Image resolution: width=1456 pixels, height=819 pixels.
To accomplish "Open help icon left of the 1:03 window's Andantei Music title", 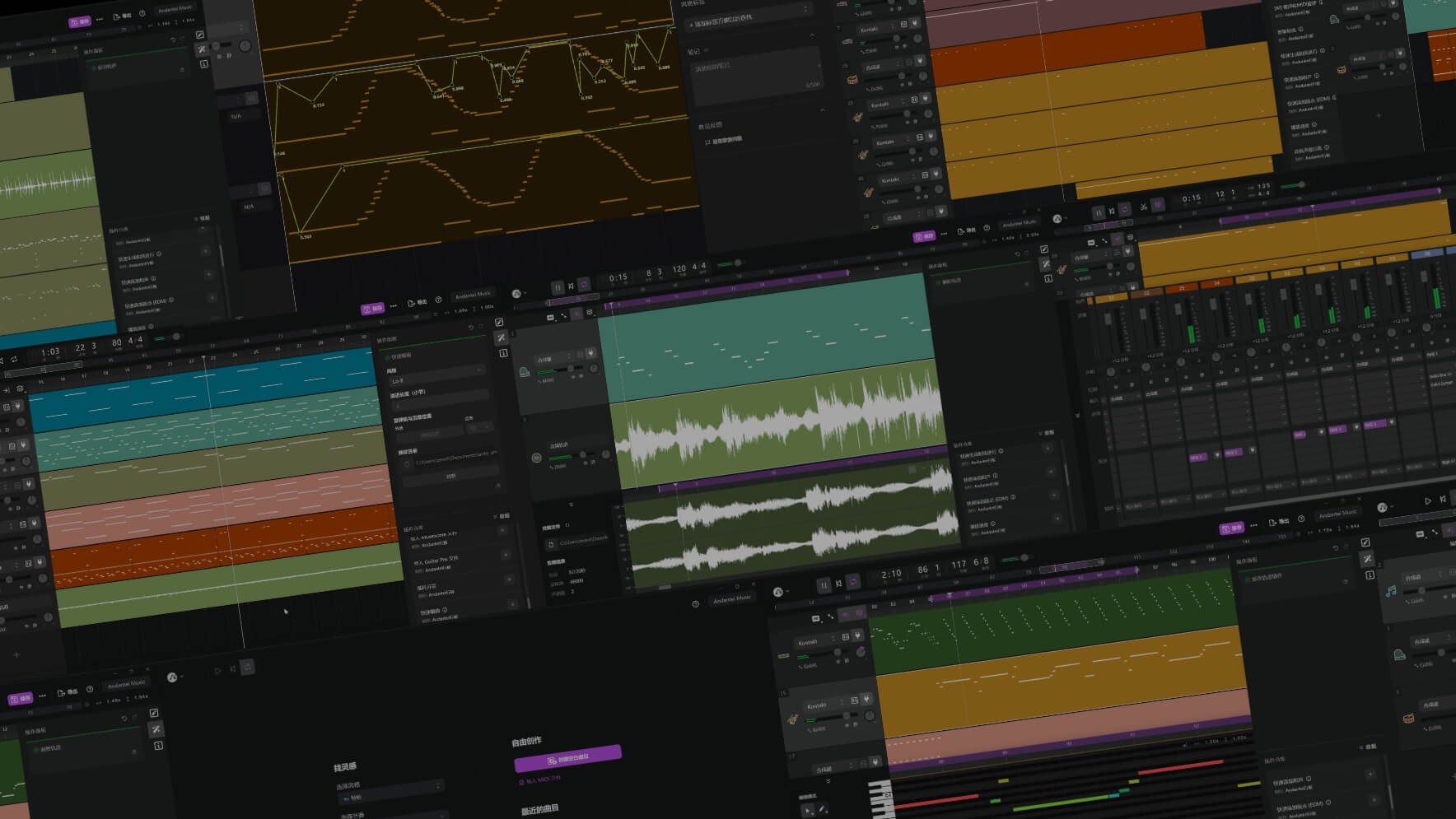I will point(439,300).
